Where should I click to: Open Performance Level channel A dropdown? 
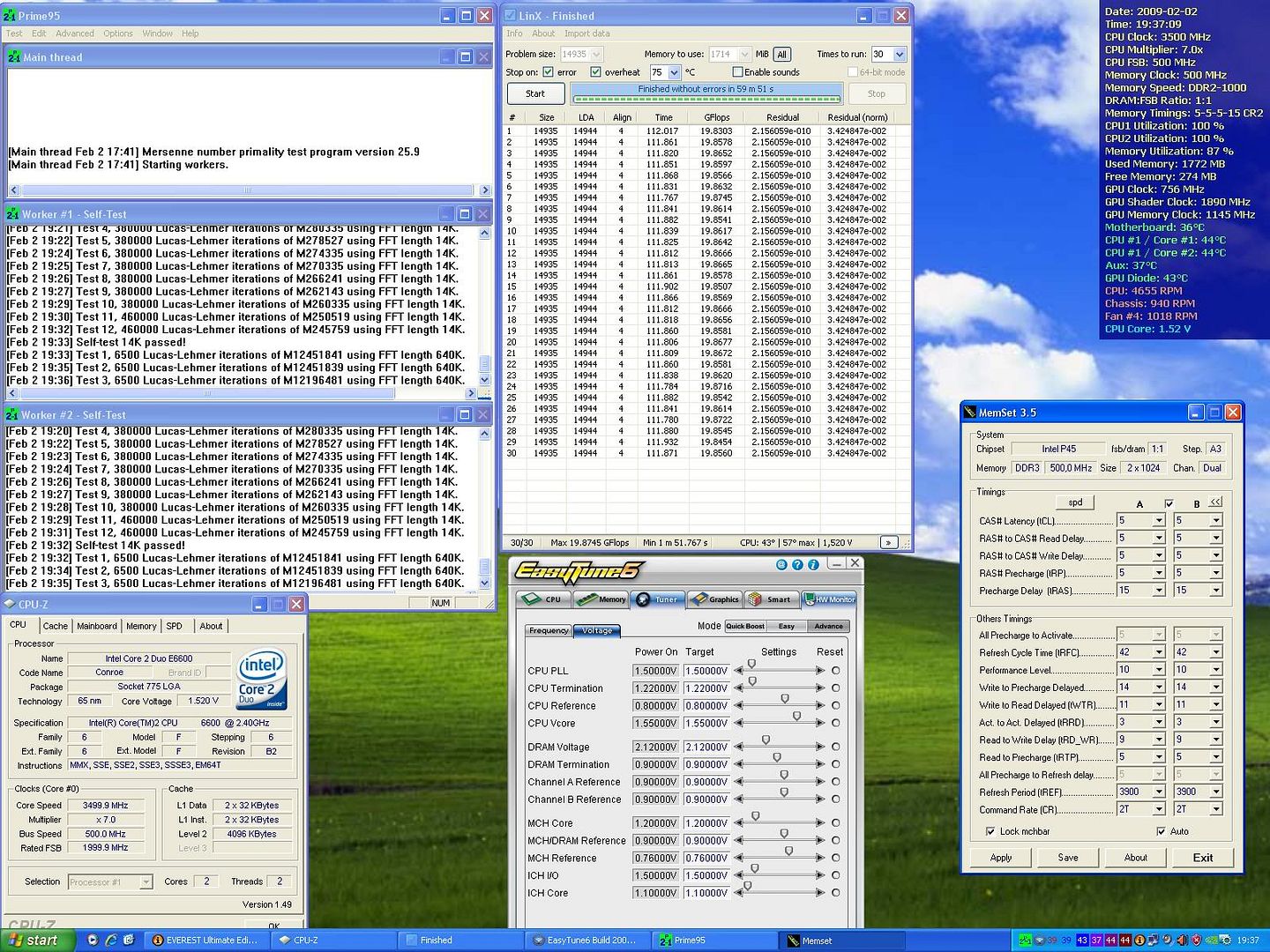click(1159, 670)
